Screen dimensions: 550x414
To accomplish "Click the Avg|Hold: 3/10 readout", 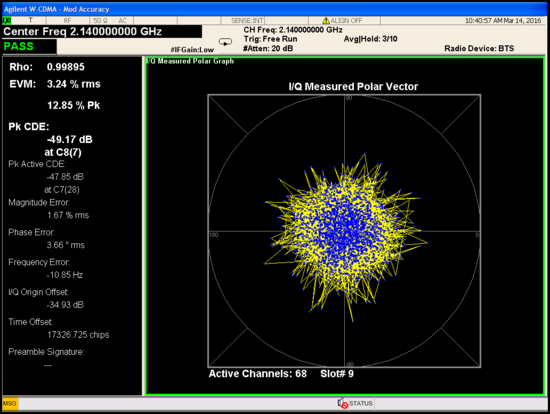I will (370, 39).
